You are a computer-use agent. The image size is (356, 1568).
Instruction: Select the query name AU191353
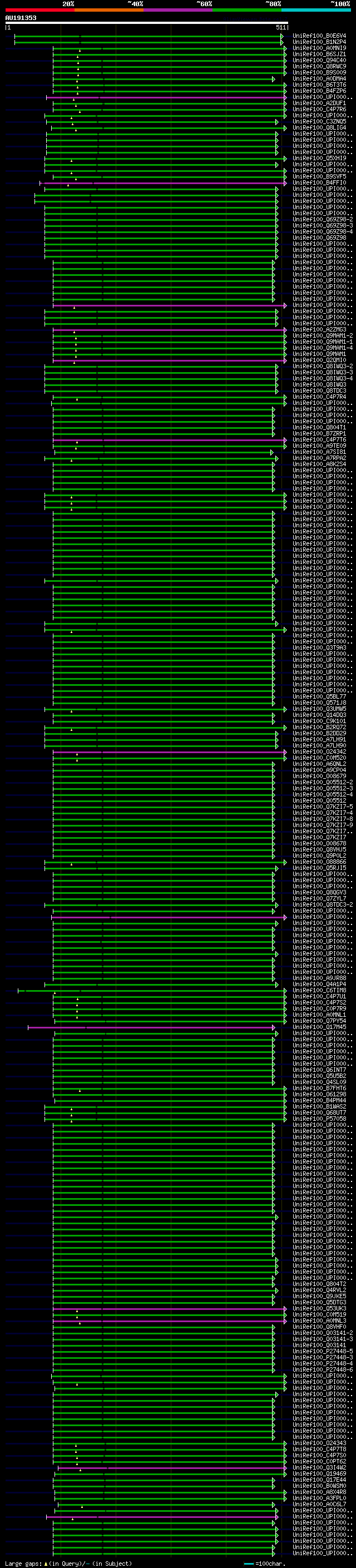(x=21, y=18)
